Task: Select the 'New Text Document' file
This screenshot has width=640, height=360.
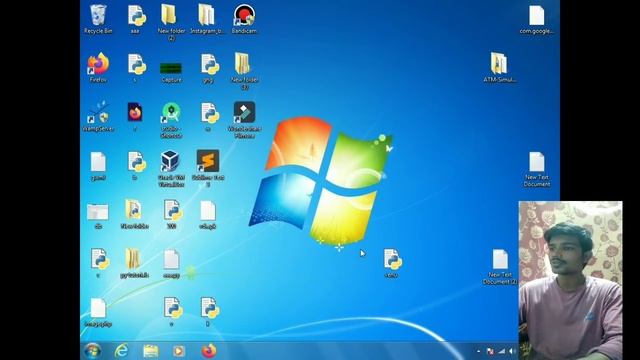Action: coord(536,169)
